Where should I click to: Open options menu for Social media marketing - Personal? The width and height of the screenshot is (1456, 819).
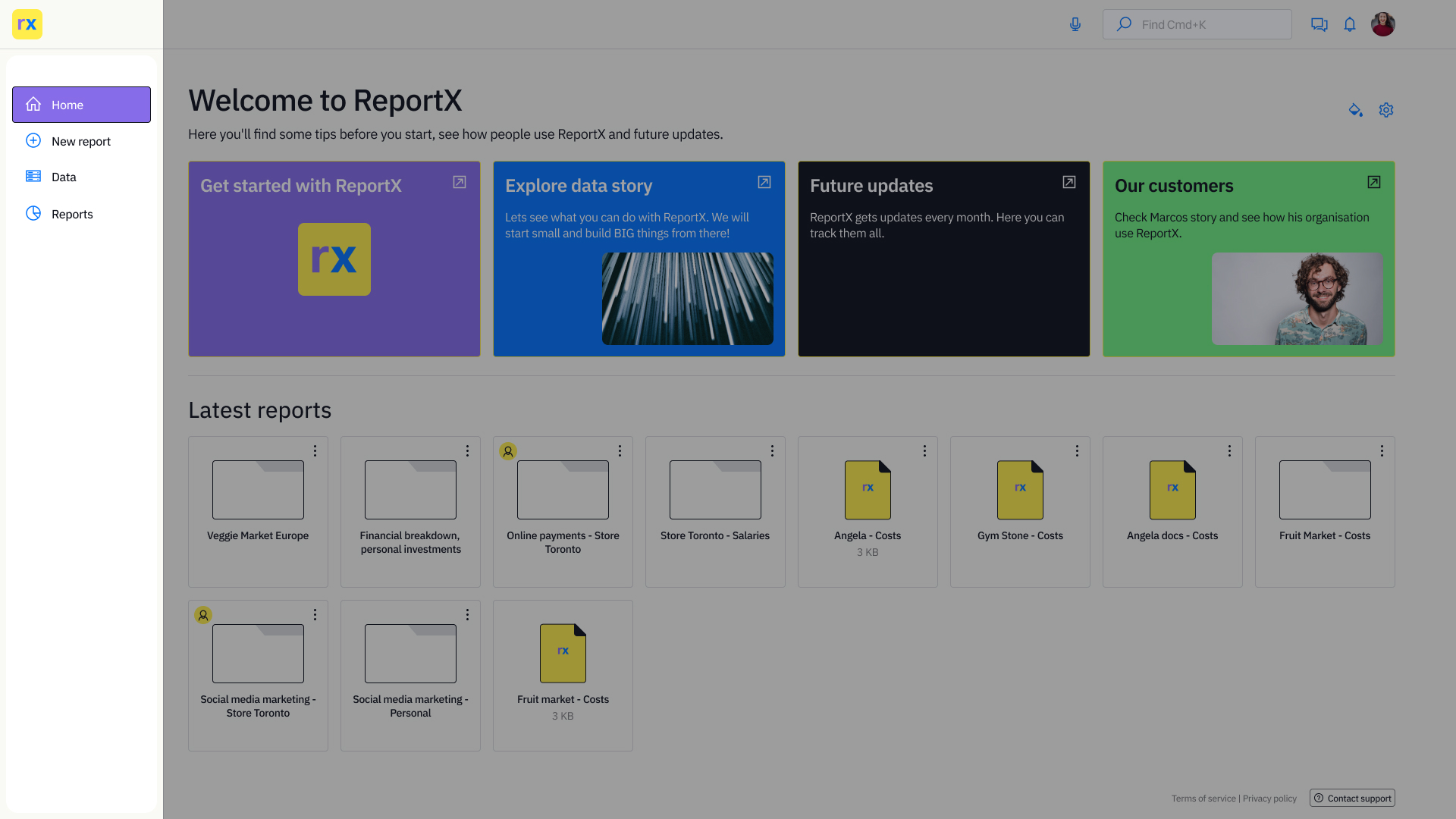point(467,614)
